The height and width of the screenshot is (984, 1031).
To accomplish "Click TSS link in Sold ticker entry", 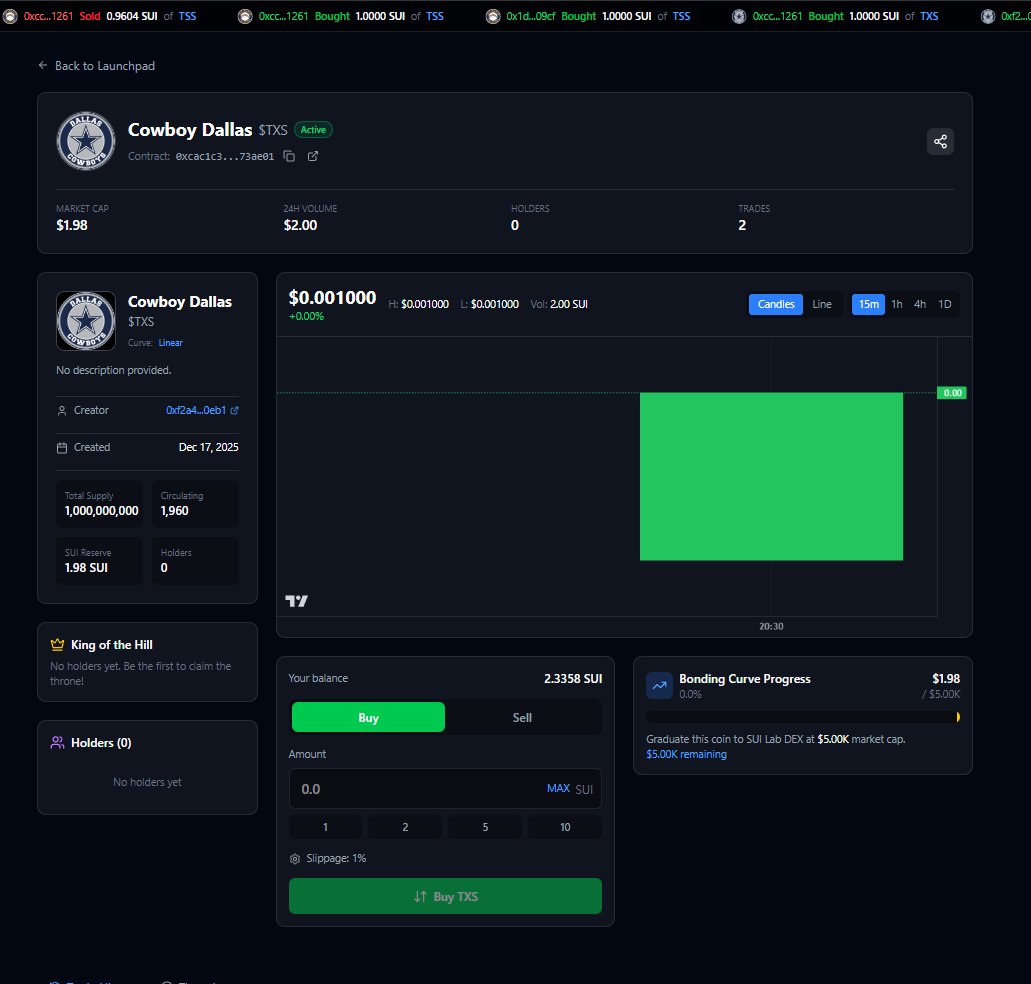I will [187, 16].
